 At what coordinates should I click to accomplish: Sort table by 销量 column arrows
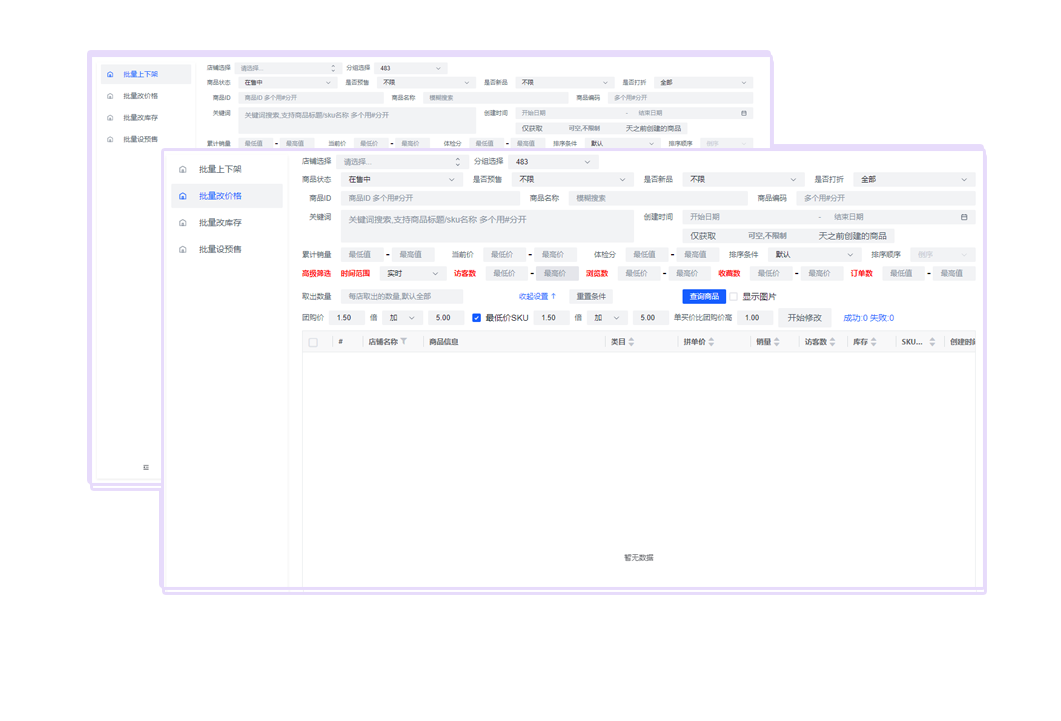(777, 342)
